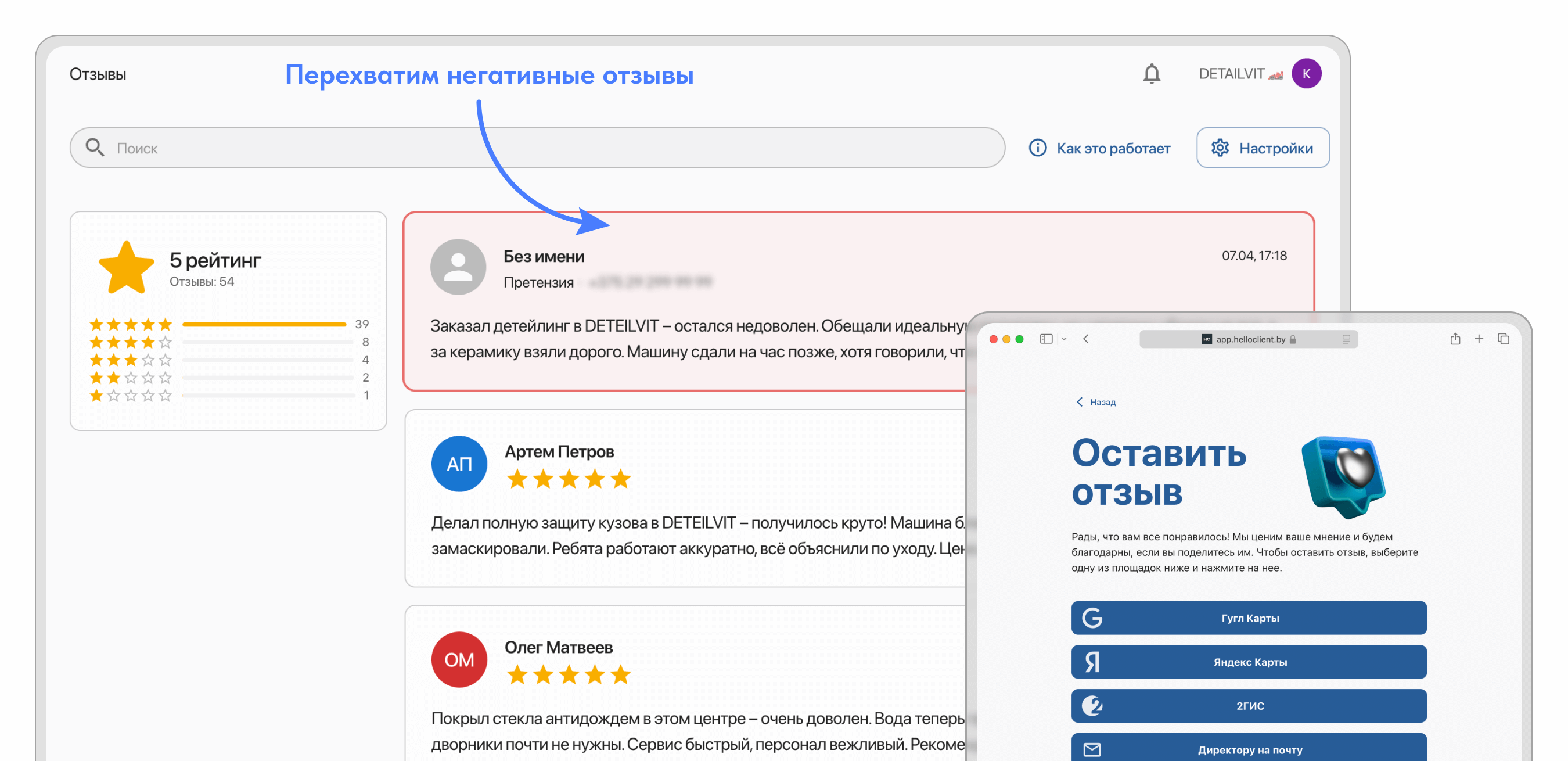Select the 2ГИС review platform button
This screenshot has width=1568, height=761.
coord(1249,706)
